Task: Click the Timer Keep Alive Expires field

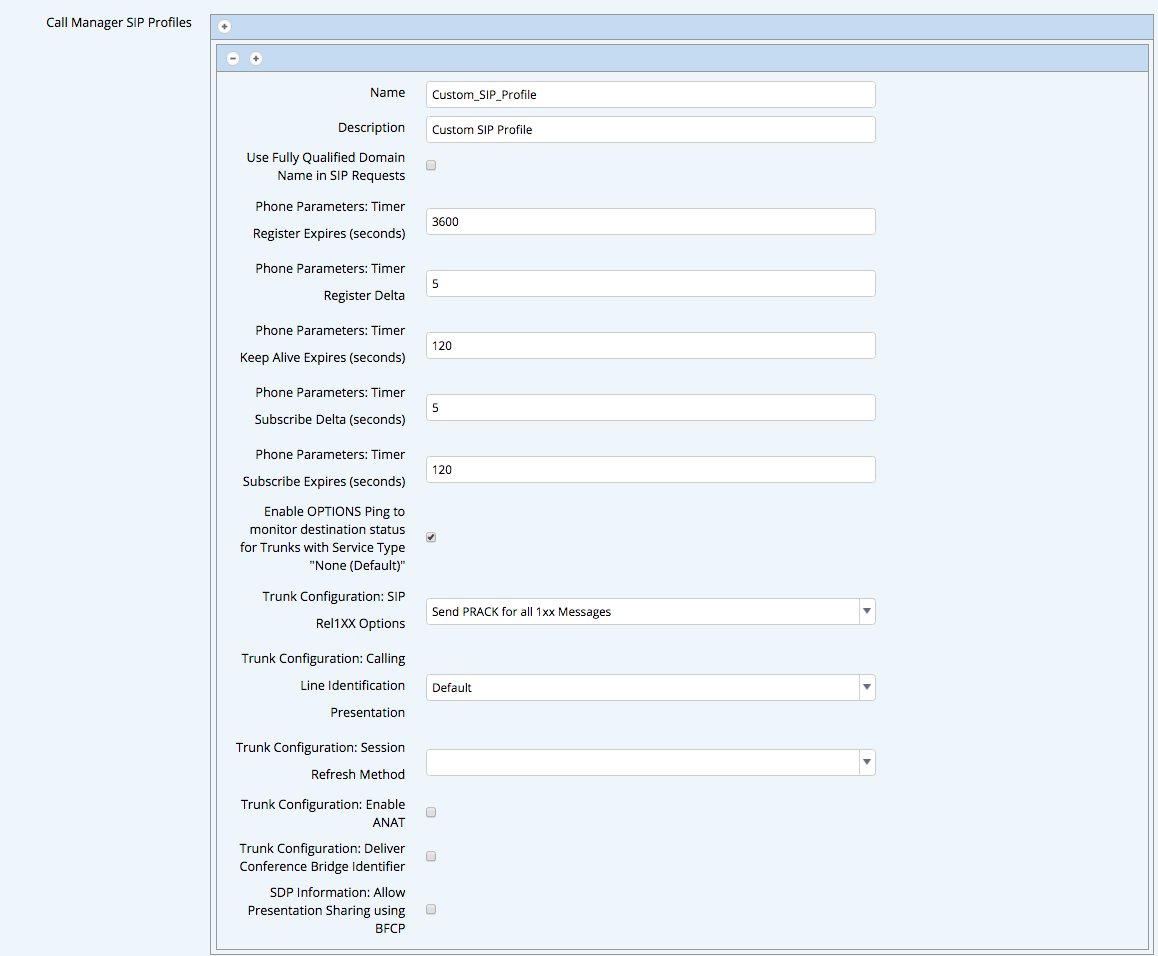Action: click(x=650, y=345)
